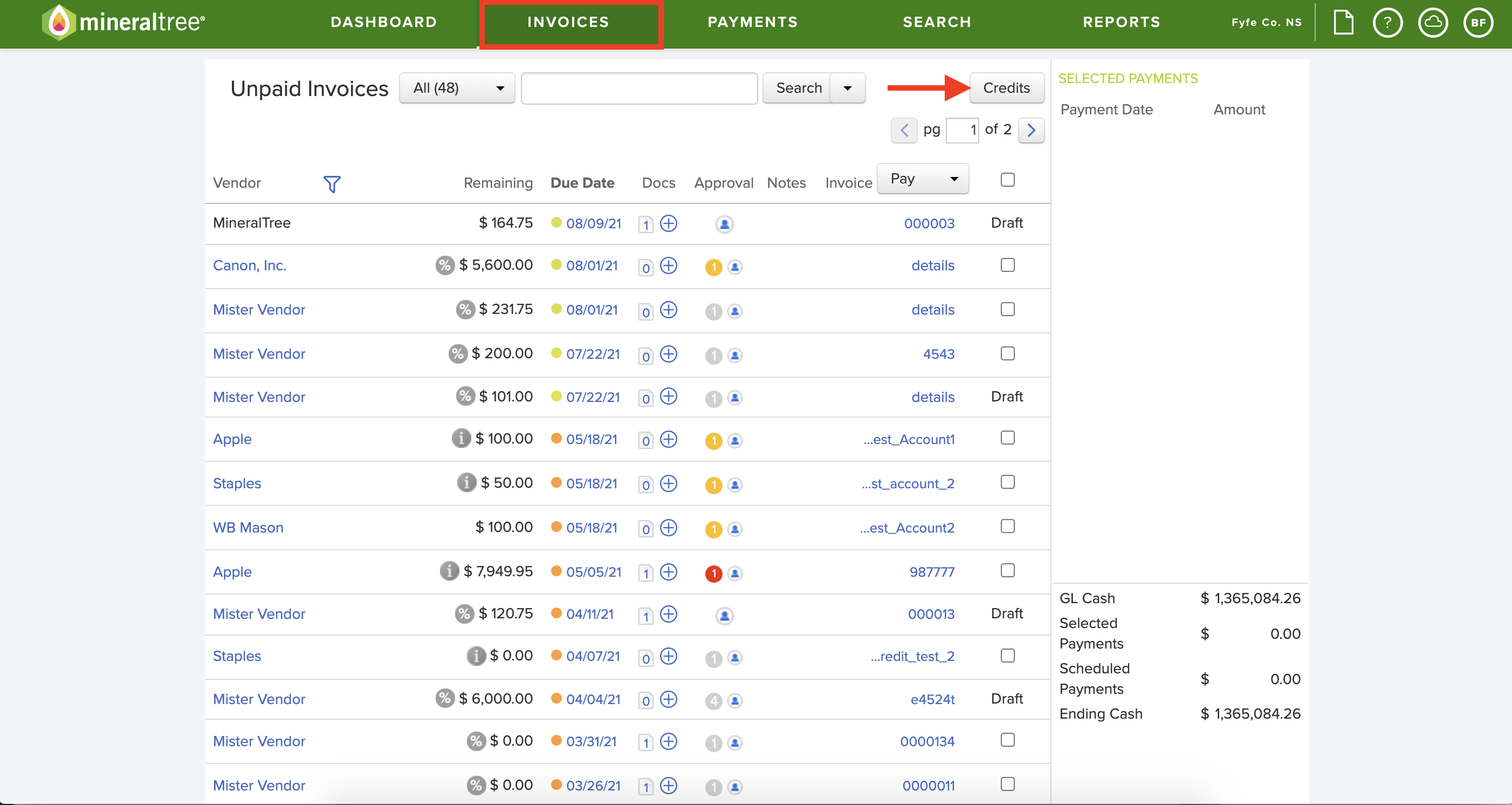Click percent discount icon on Canon, Inc. row

coord(445,265)
